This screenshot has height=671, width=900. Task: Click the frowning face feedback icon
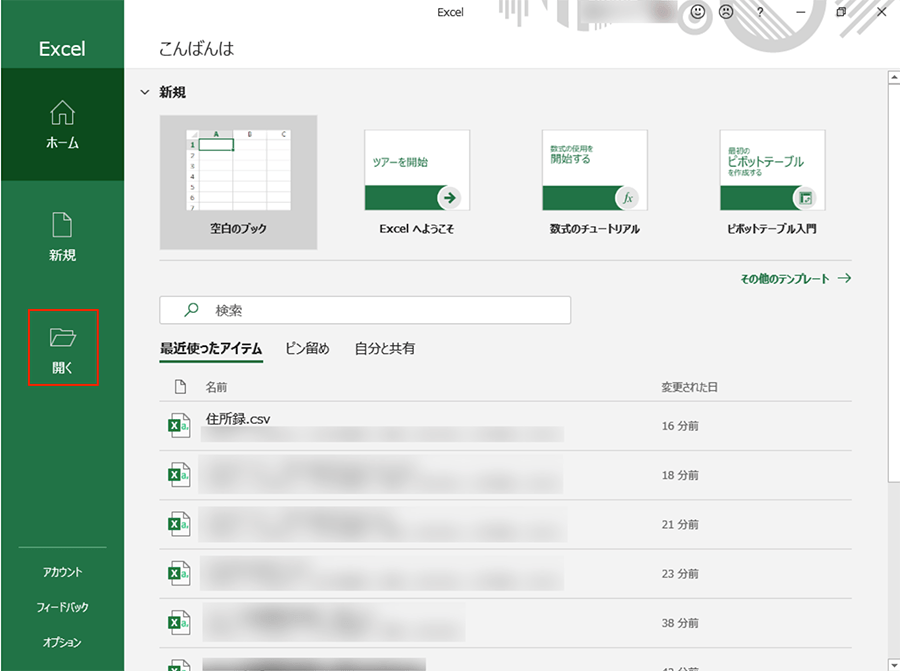coord(726,11)
